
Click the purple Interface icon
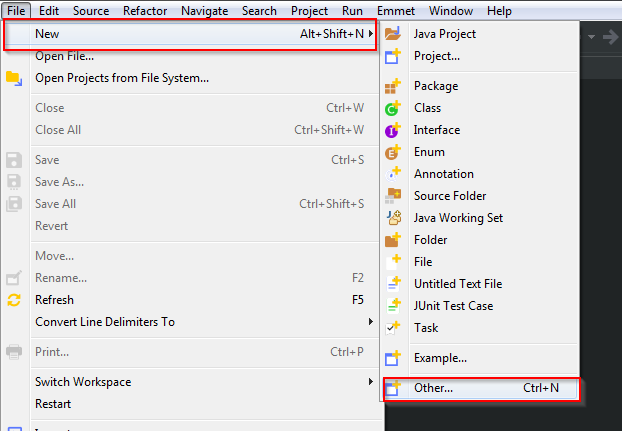point(393,130)
